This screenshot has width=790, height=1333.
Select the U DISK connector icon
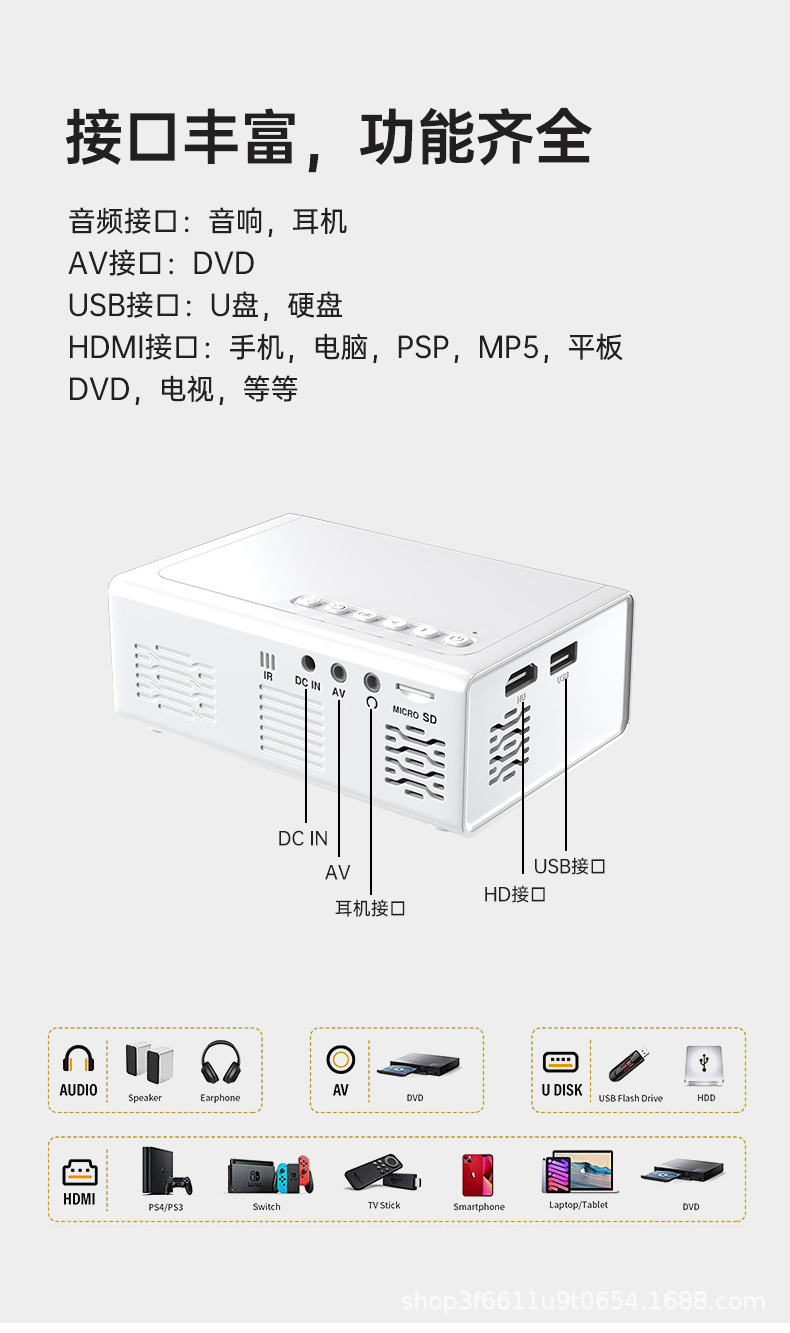561,1062
